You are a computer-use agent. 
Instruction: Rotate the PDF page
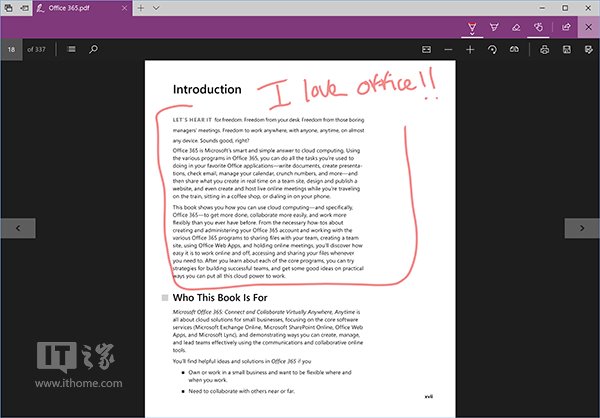(x=492, y=49)
